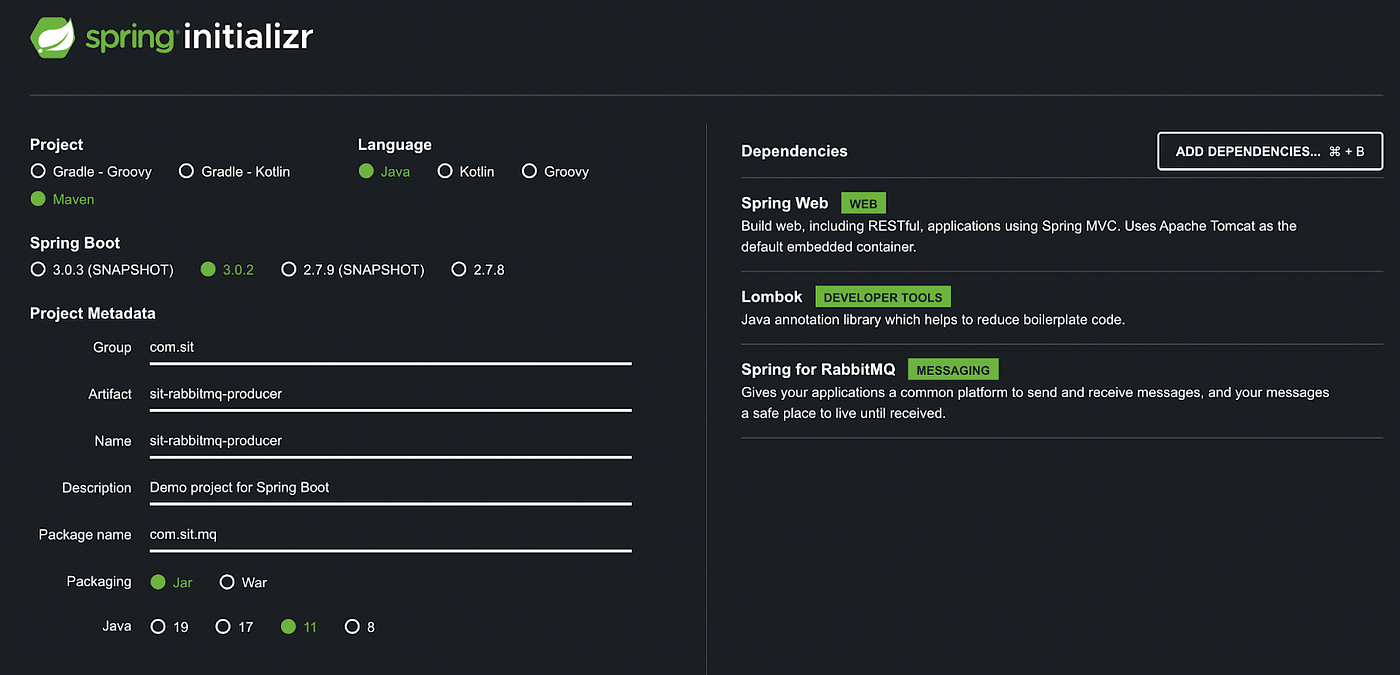The image size is (1400, 675).
Task: Edit the Name input field
Action: [x=390, y=441]
